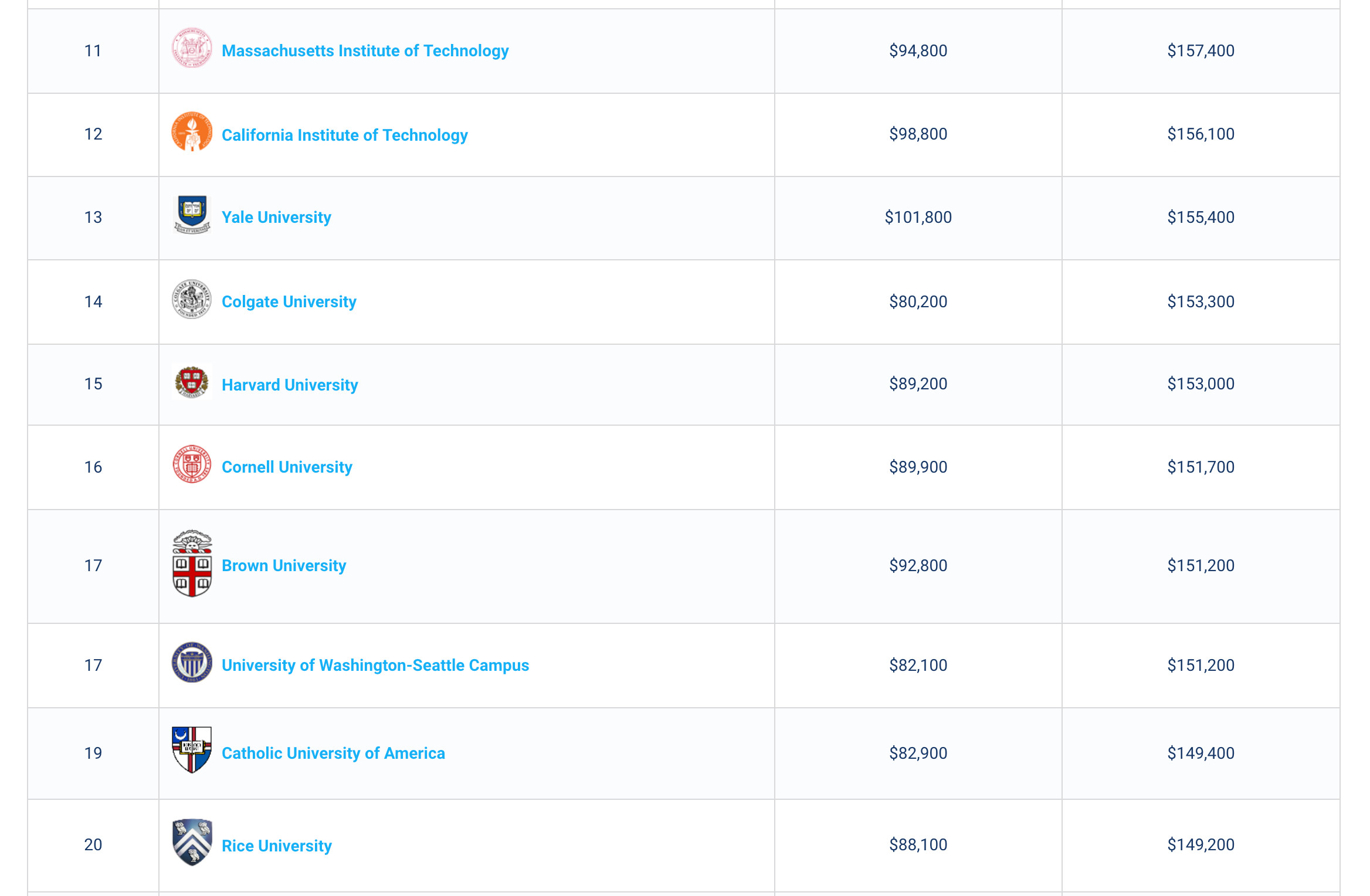Click the Catholic University of America shield
The height and width of the screenshot is (896, 1370).
192,750
